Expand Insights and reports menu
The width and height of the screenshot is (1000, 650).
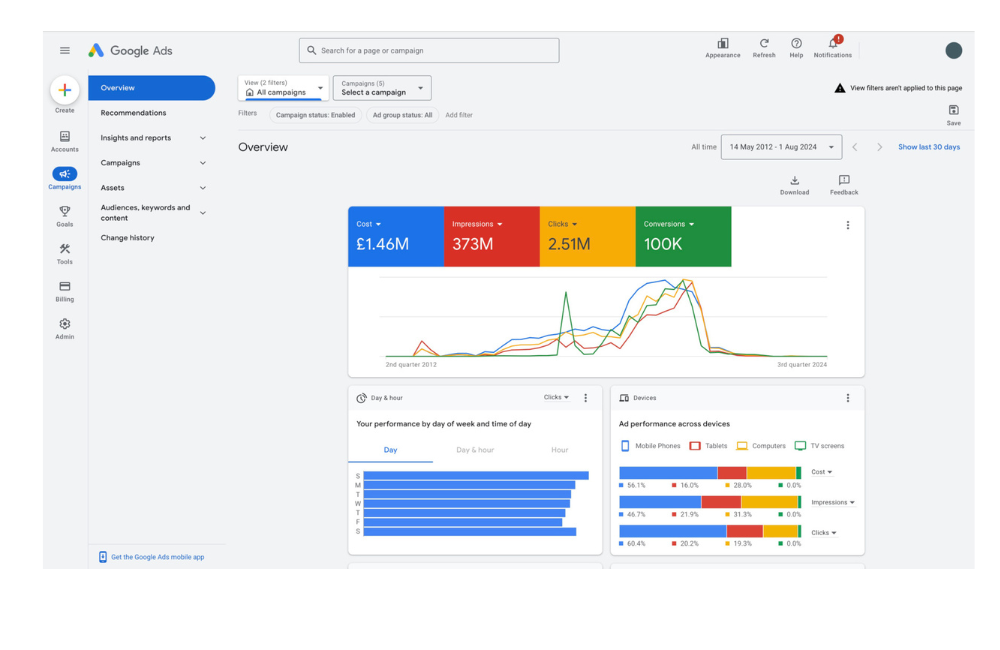pyautogui.click(x=203, y=138)
